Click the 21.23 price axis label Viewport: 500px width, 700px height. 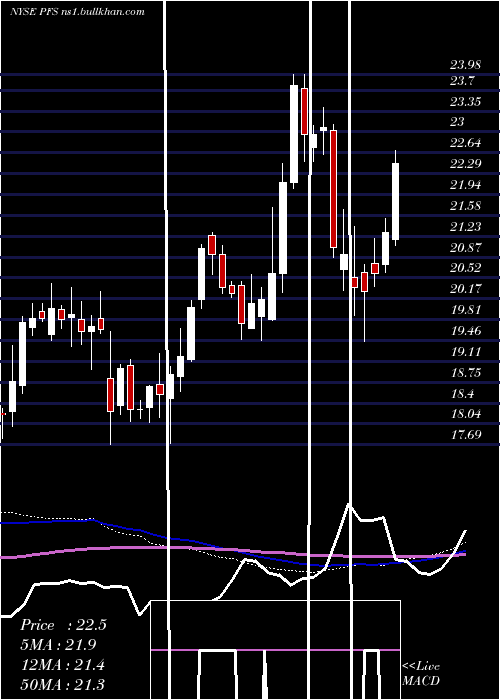pyautogui.click(x=465, y=227)
